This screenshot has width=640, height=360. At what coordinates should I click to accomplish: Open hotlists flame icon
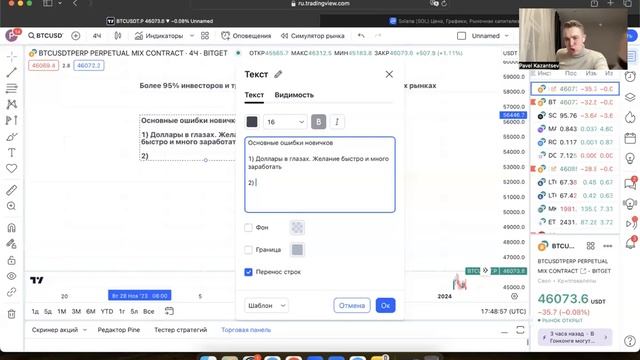coord(630,118)
